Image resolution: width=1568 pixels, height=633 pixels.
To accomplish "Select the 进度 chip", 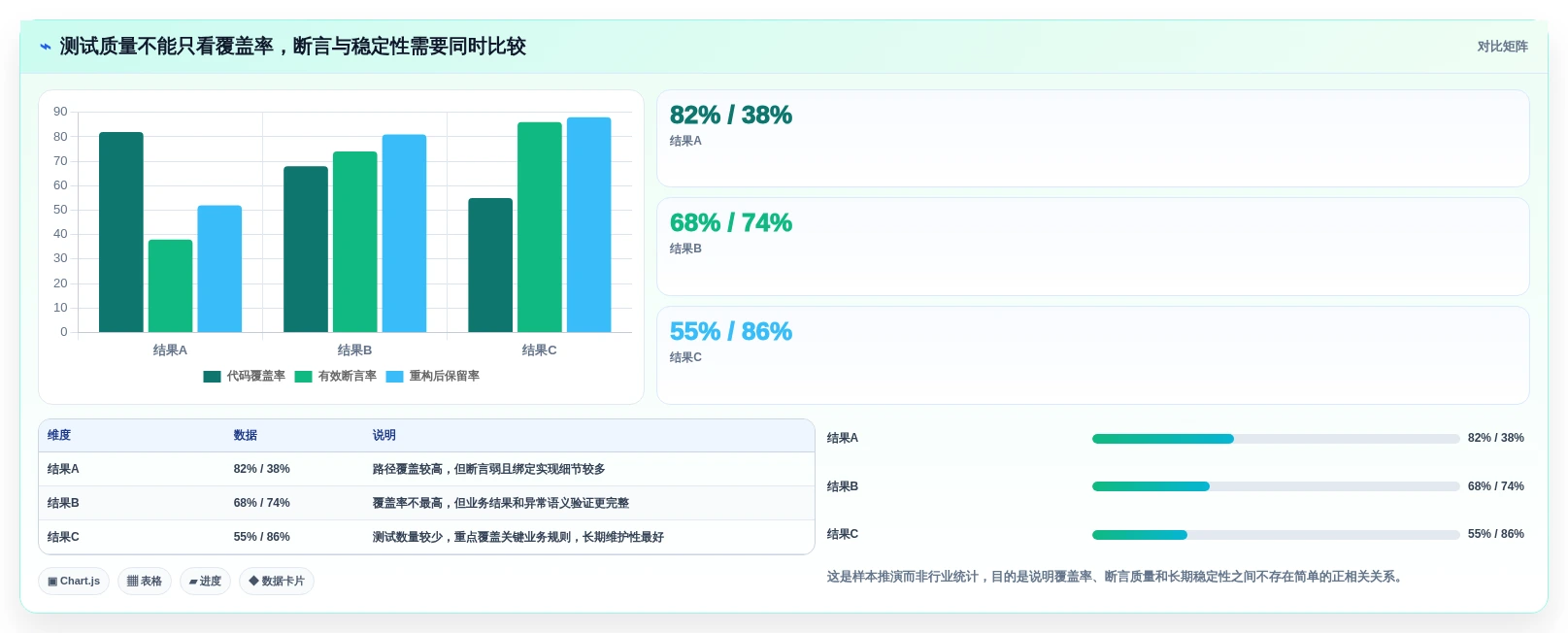I will [x=205, y=582].
